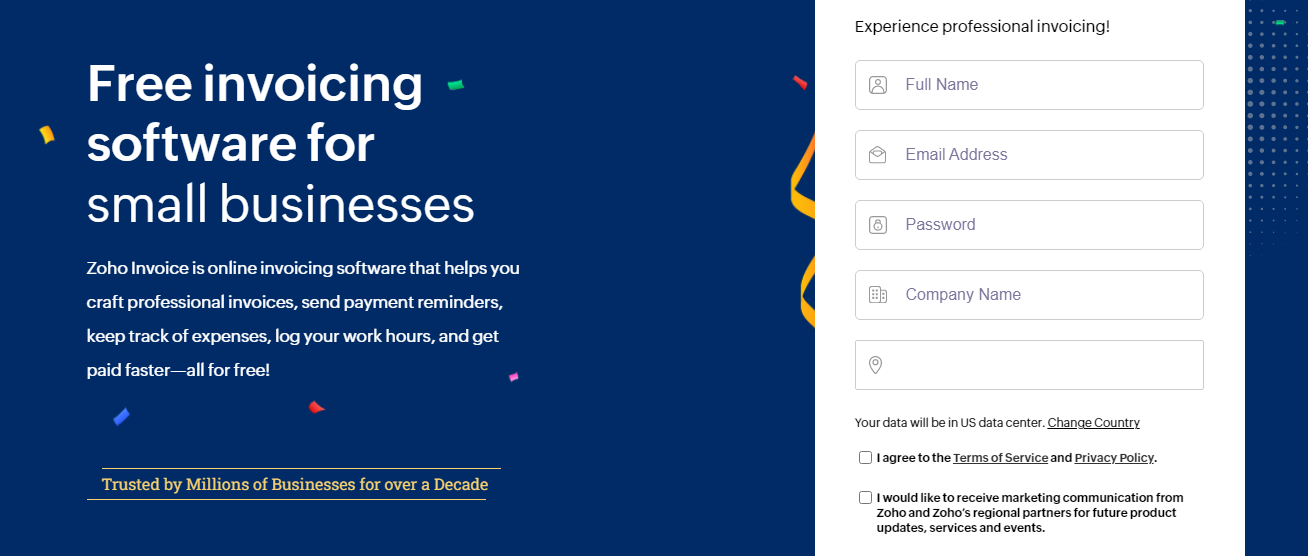Open the empty country selection field
Image resolution: width=1308 pixels, height=556 pixels.
1029,365
